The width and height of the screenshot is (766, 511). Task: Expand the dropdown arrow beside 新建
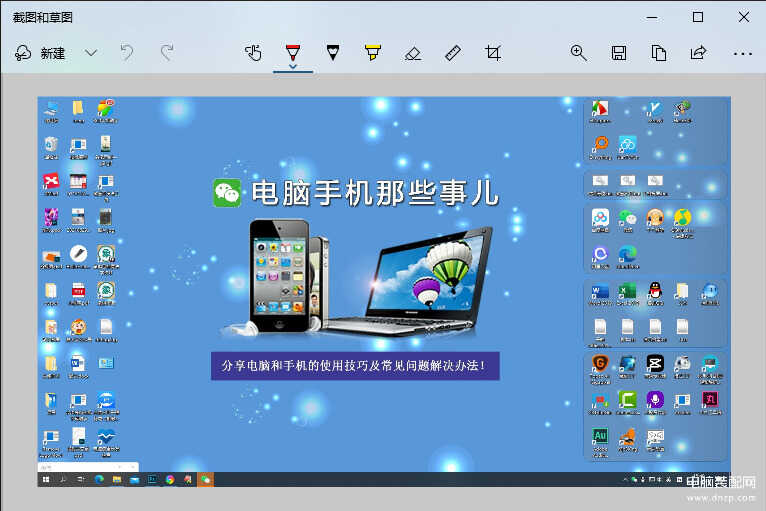91,53
